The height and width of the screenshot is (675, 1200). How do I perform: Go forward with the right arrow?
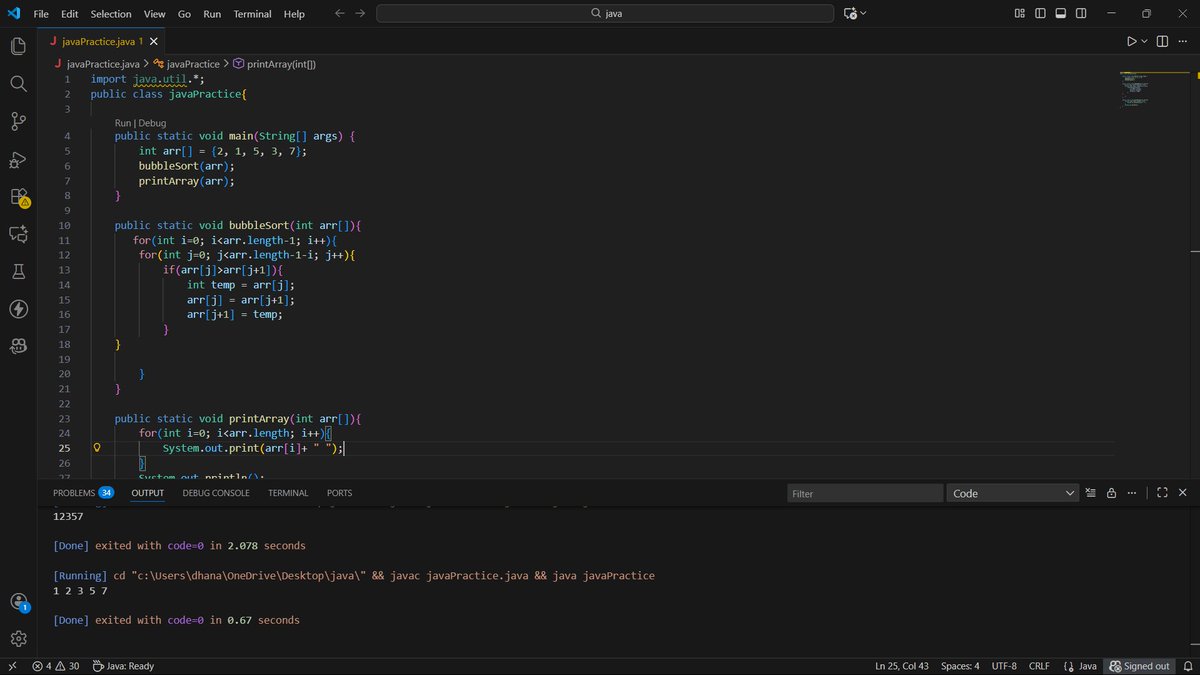point(360,13)
